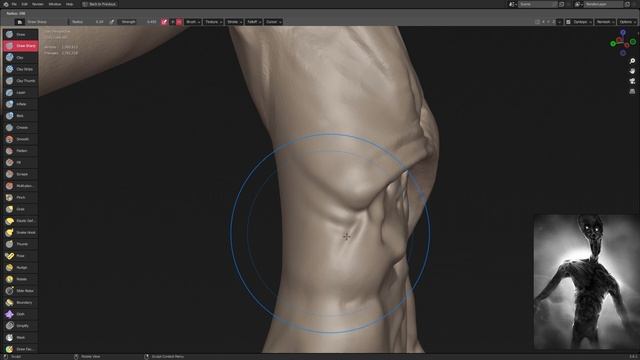Select the Nudge brush
Image resolution: width=640 pixels, height=360 pixels.
[x=20, y=267]
